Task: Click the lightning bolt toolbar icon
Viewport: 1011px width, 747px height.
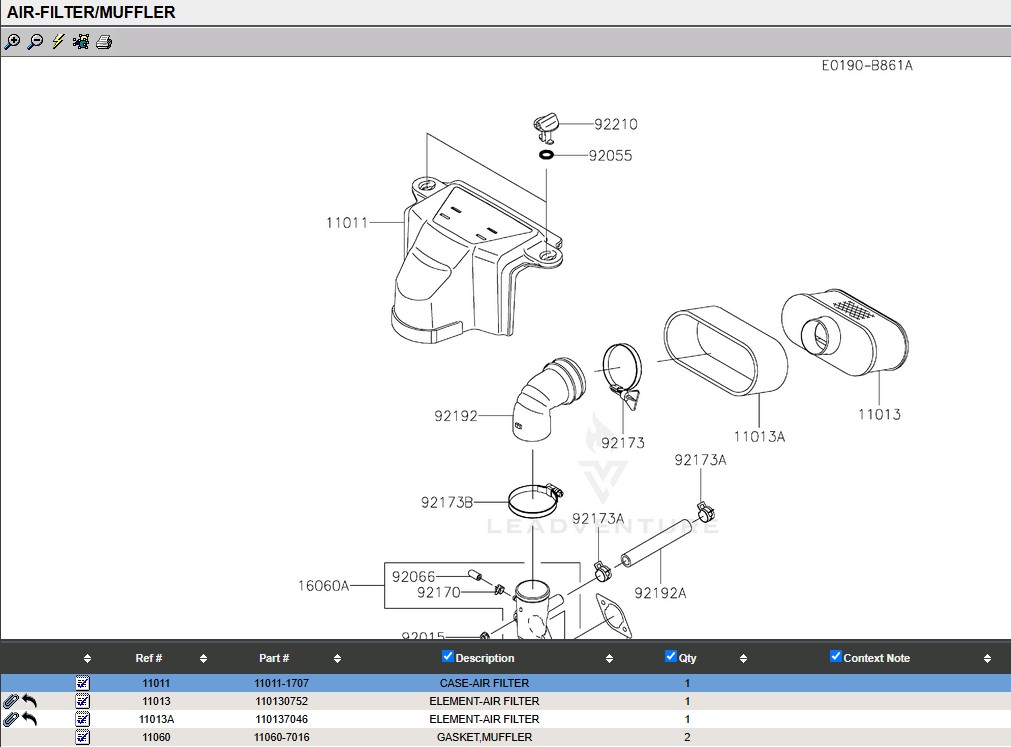Action: 58,42
